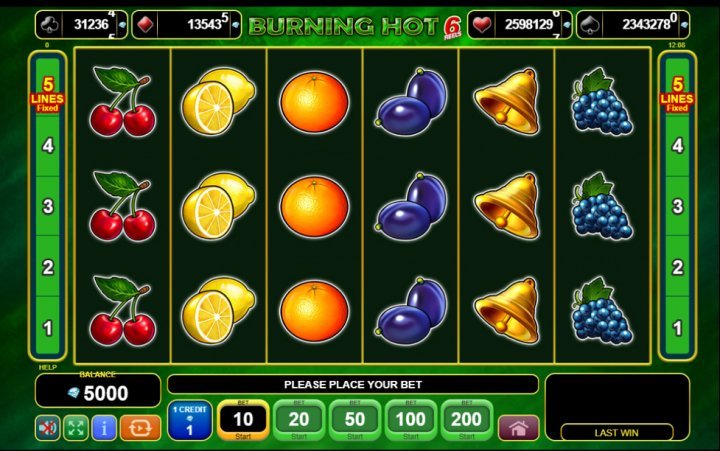The image size is (720, 451).
Task: Toggle fullscreen mode with green arrows icon
Action: point(76,428)
